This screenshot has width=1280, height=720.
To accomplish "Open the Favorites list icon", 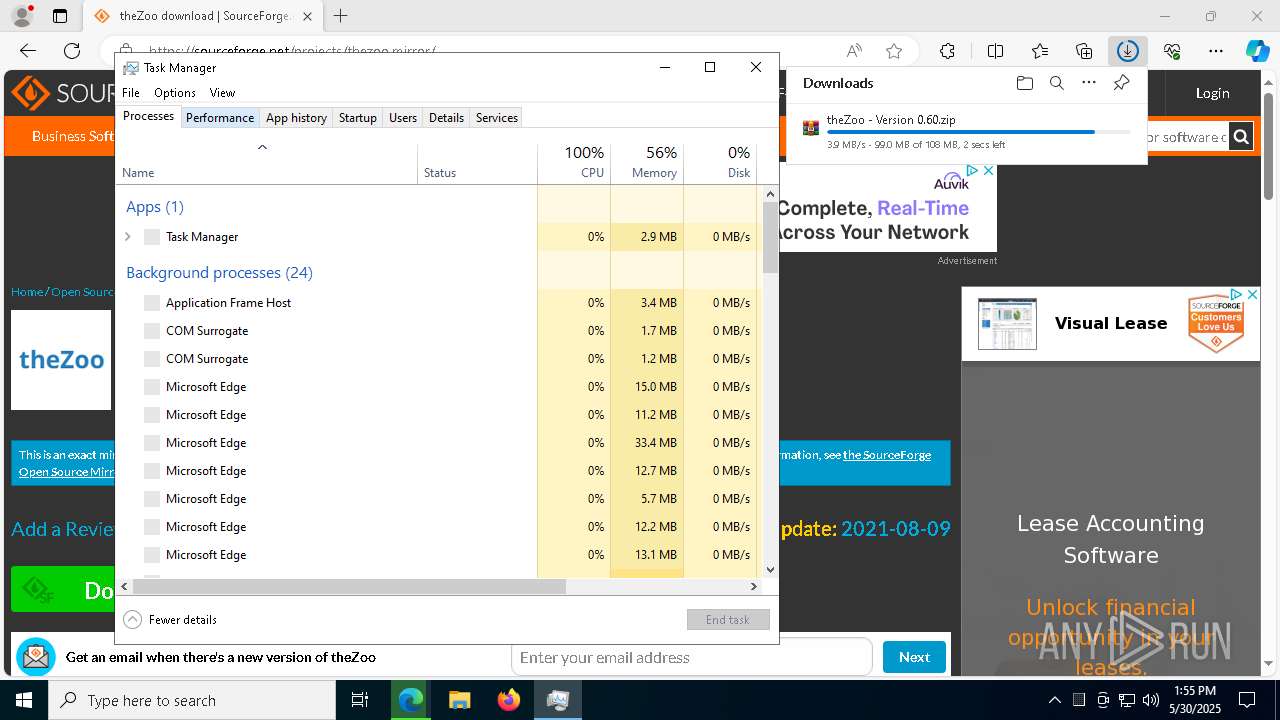I will (1040, 51).
